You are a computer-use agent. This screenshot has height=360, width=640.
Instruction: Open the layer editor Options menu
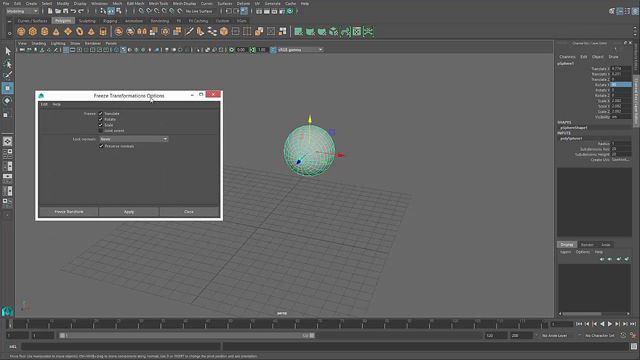click(583, 252)
